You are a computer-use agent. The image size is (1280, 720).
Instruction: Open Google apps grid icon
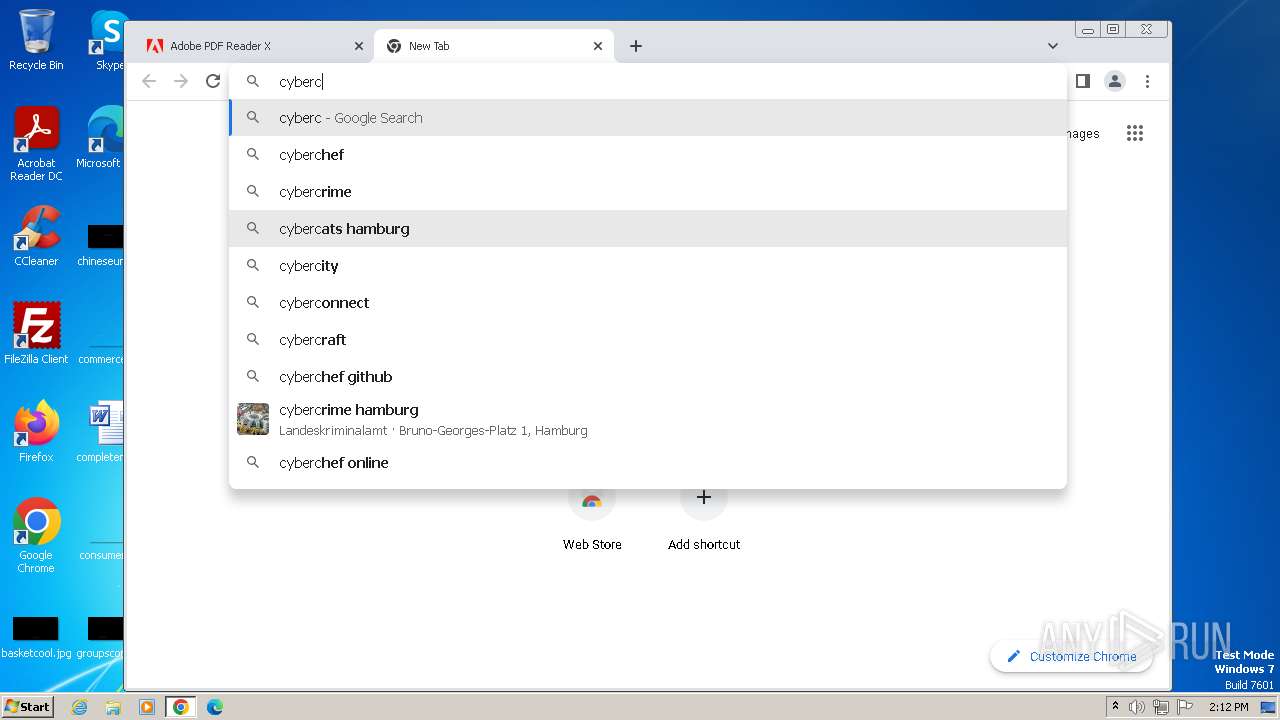pyautogui.click(x=1134, y=133)
